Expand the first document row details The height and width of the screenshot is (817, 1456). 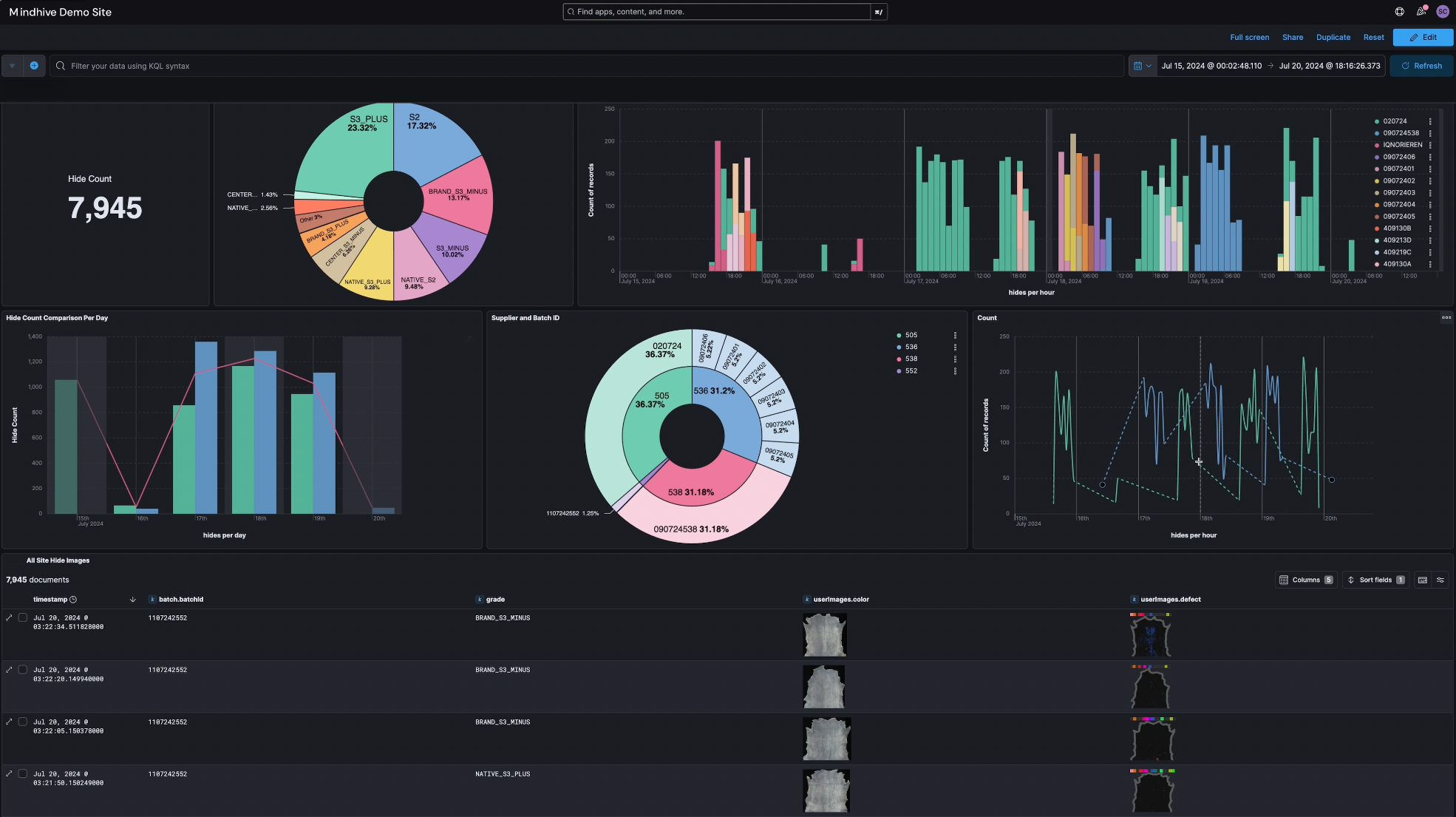tap(9, 617)
